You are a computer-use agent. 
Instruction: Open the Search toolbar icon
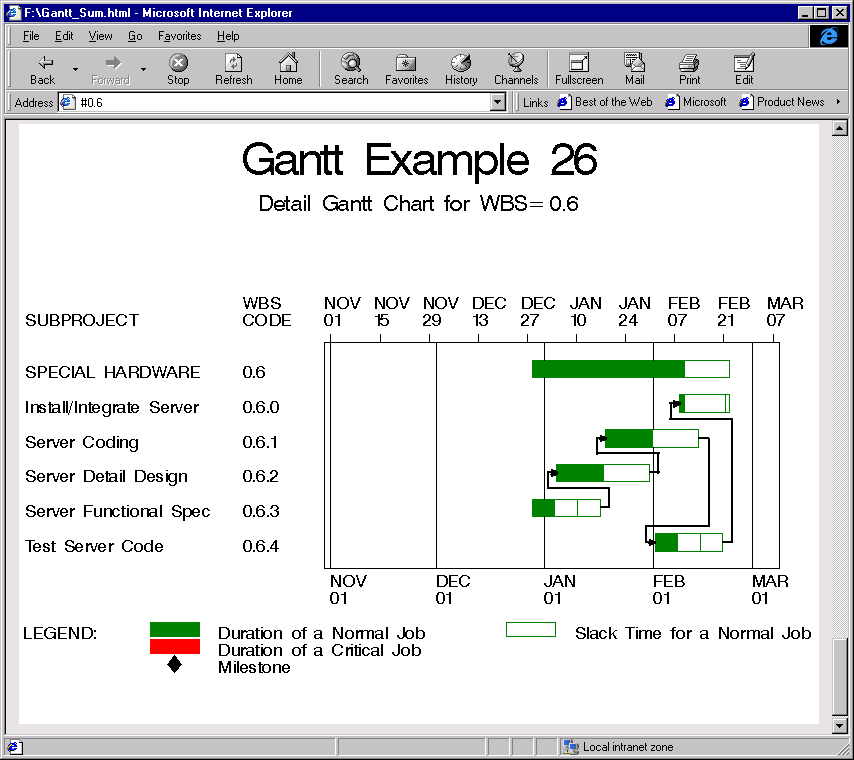click(351, 69)
